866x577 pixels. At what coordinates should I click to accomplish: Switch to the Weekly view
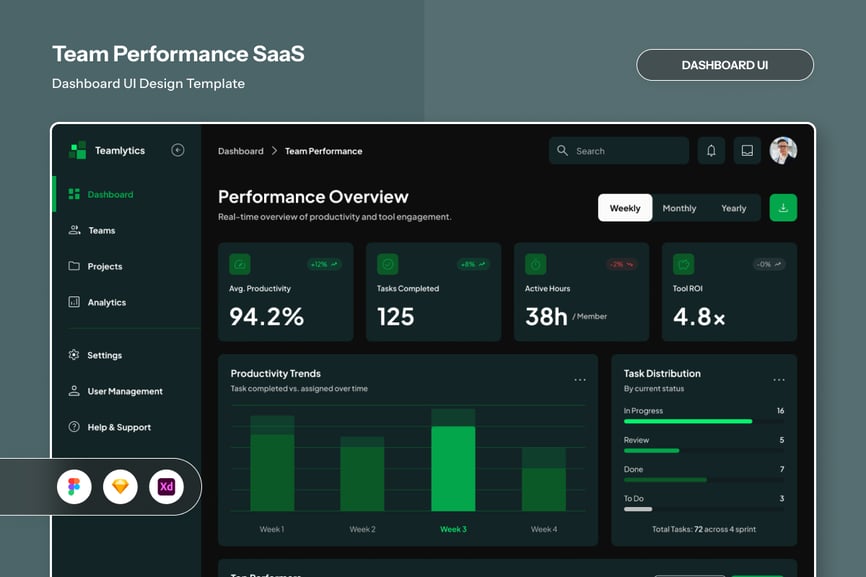pyautogui.click(x=625, y=208)
